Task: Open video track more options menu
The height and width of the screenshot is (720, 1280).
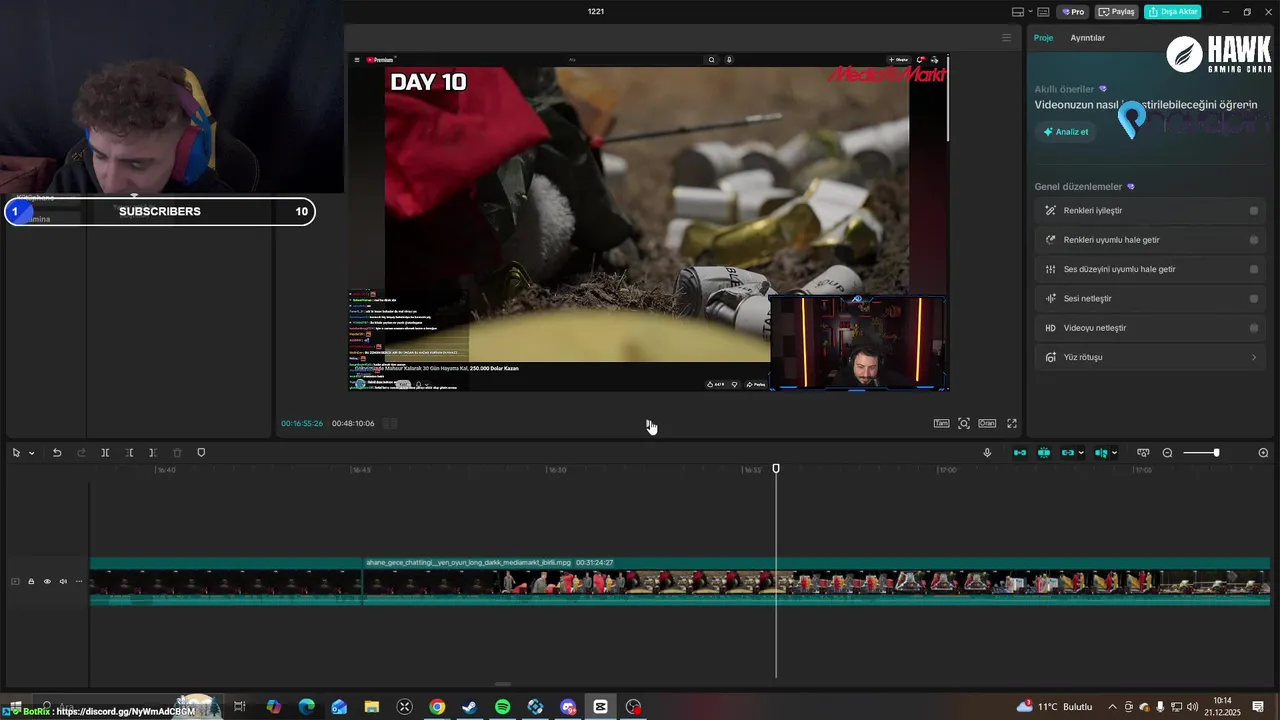Action: 79,581
